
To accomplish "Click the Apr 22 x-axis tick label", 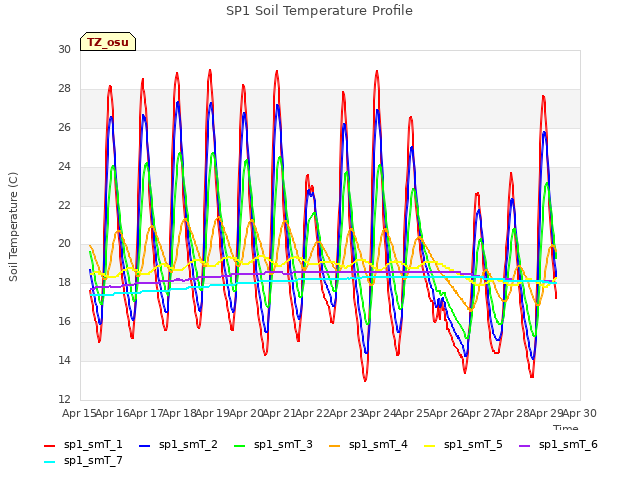I will click(x=313, y=414).
